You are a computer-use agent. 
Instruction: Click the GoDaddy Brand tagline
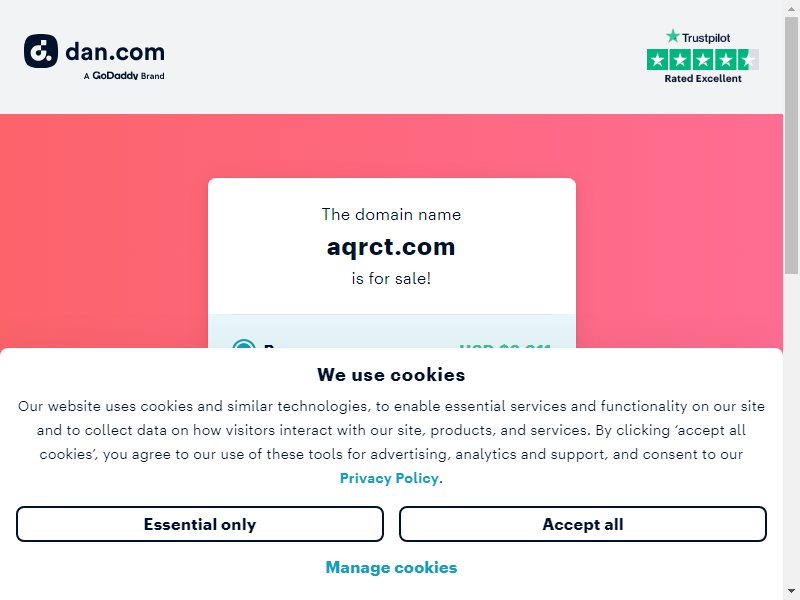(x=124, y=76)
